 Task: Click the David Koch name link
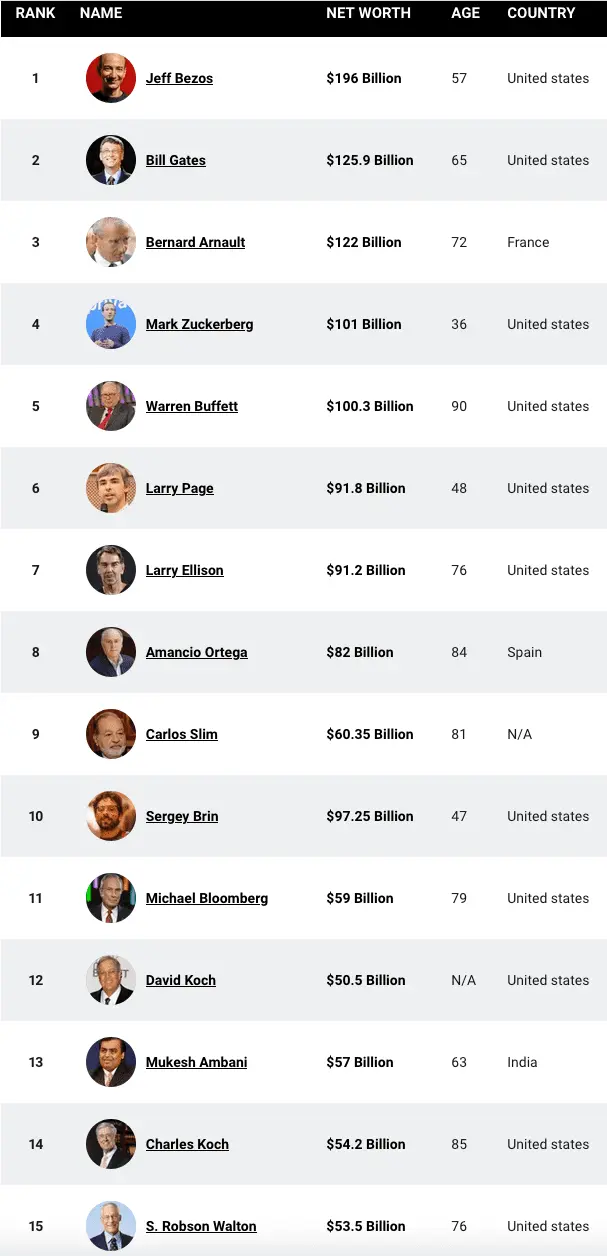coord(181,980)
